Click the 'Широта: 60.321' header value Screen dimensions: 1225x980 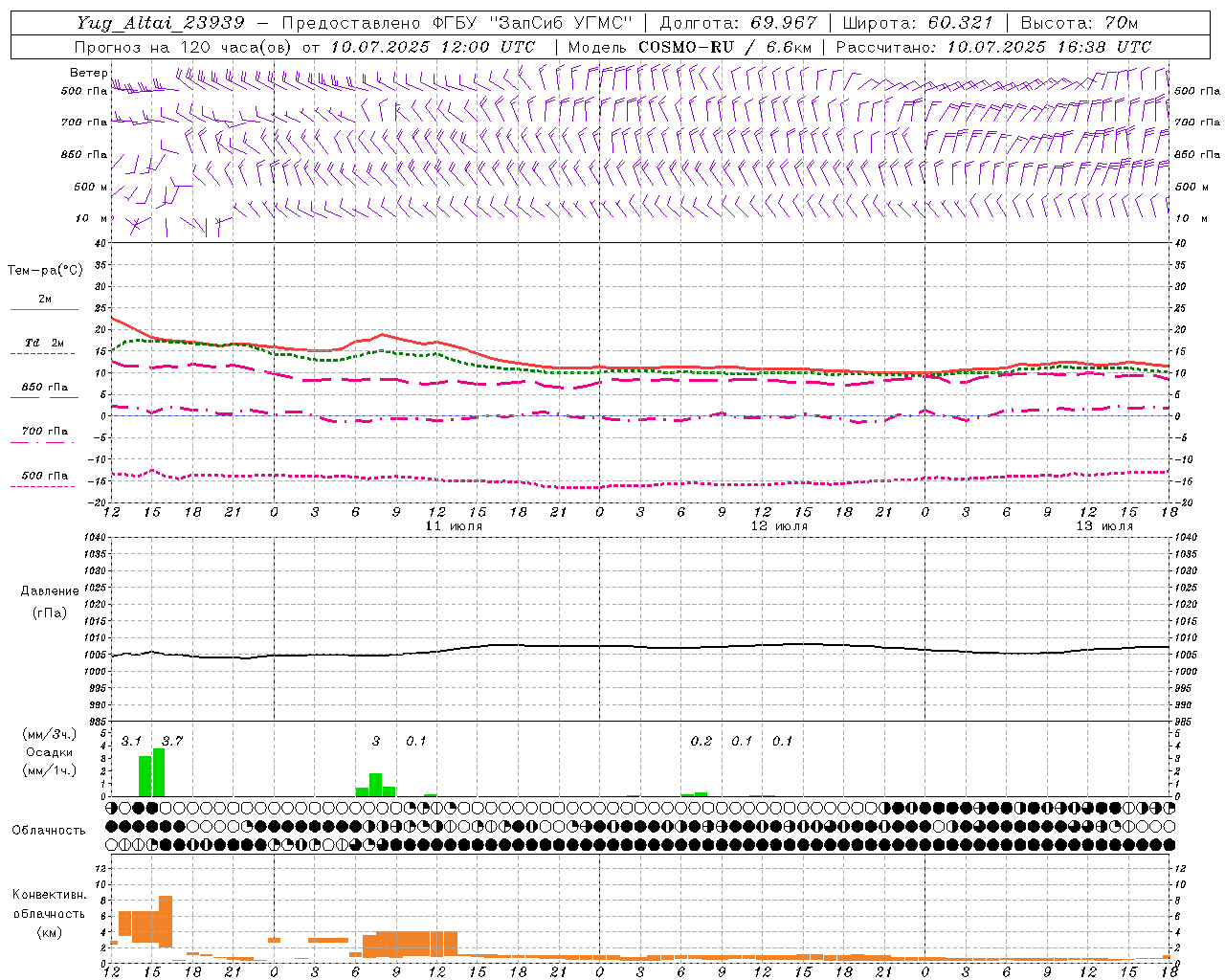tap(918, 23)
